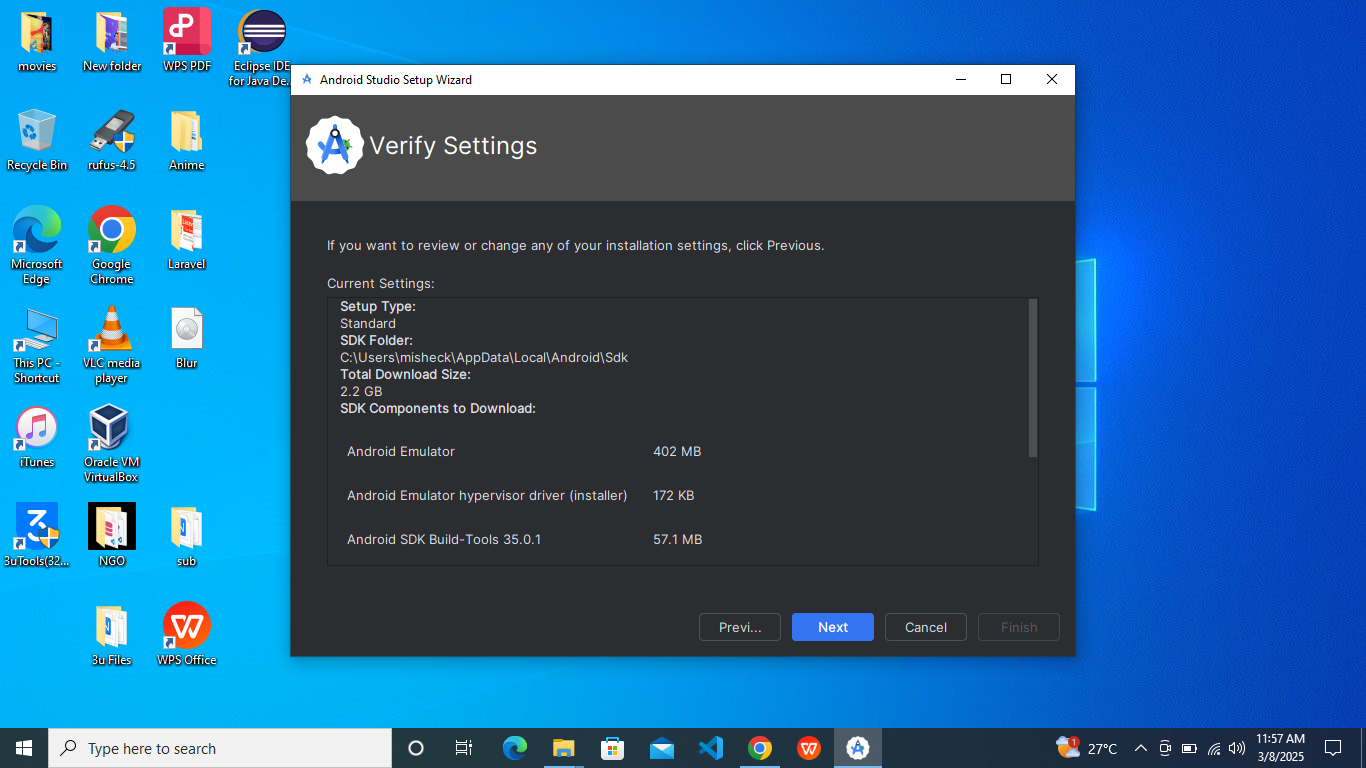This screenshot has width=1366, height=768.
Task: Open Microsoft Store from the taskbar
Action: pos(613,748)
